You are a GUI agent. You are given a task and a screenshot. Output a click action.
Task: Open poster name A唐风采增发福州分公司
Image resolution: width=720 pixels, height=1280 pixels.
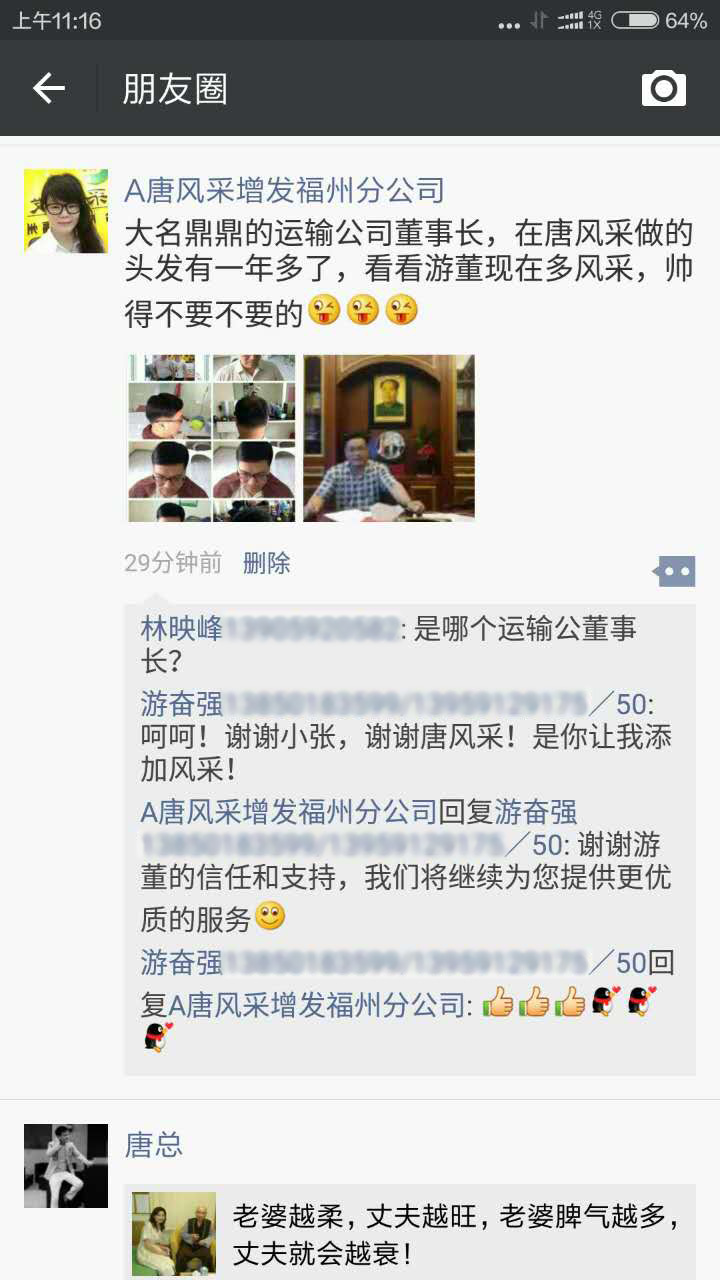284,189
